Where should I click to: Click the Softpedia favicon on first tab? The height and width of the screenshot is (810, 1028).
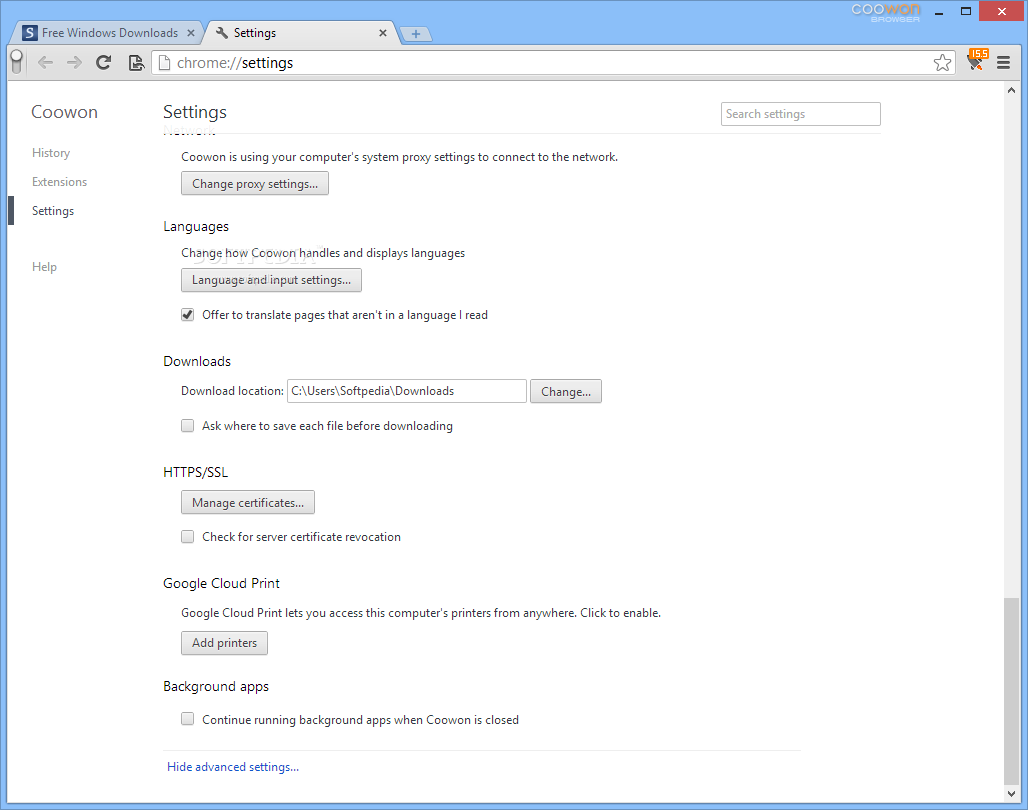(30, 33)
